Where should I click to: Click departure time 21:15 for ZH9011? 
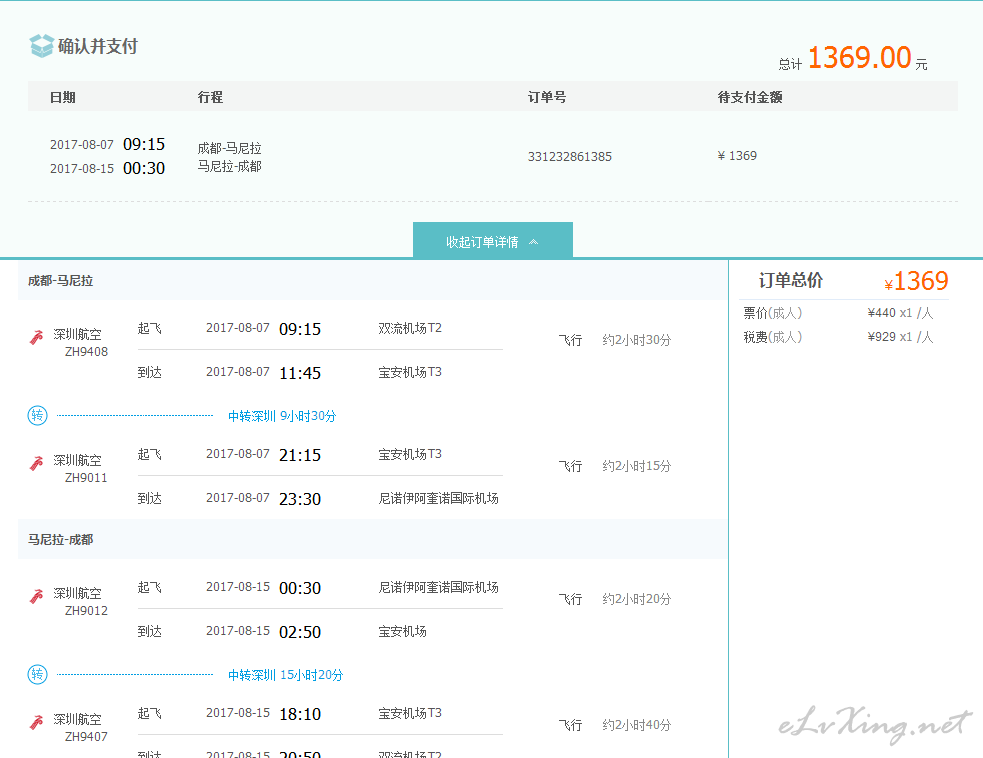[x=300, y=455]
